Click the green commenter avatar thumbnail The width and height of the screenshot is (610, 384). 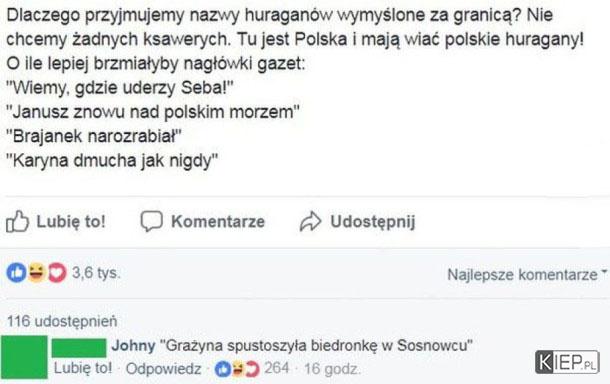tap(24, 357)
